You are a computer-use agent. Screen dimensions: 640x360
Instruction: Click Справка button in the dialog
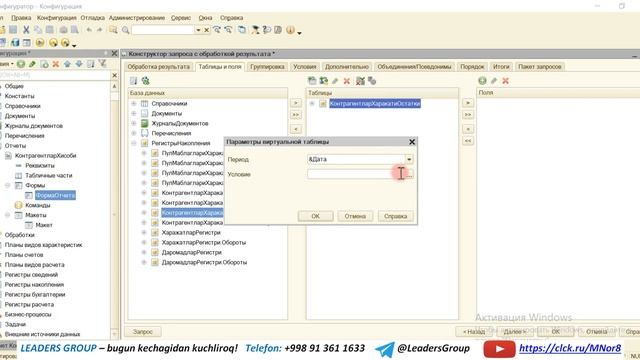[x=395, y=216]
